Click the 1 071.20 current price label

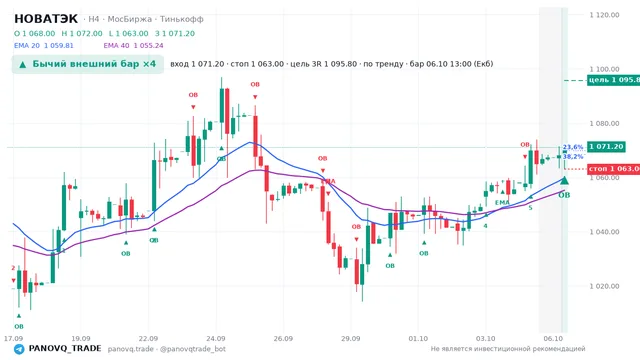tap(606, 147)
